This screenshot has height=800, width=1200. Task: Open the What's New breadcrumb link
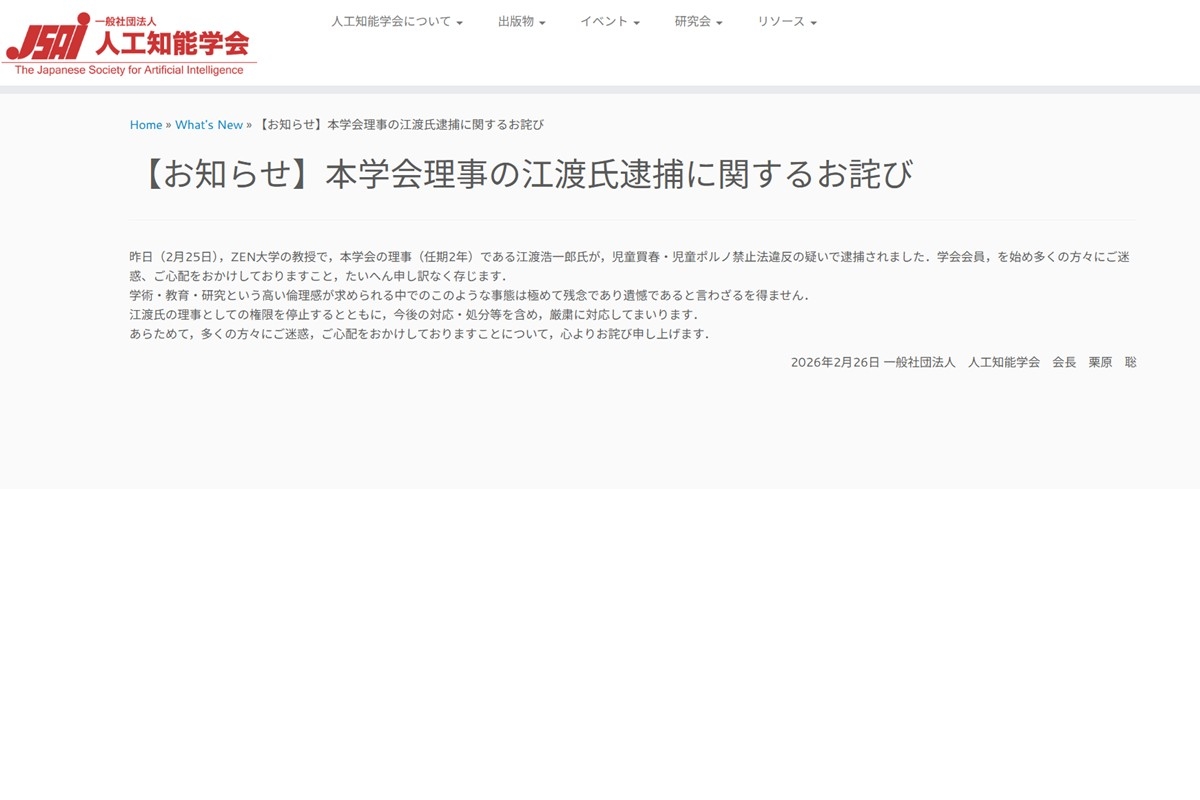[x=209, y=125]
